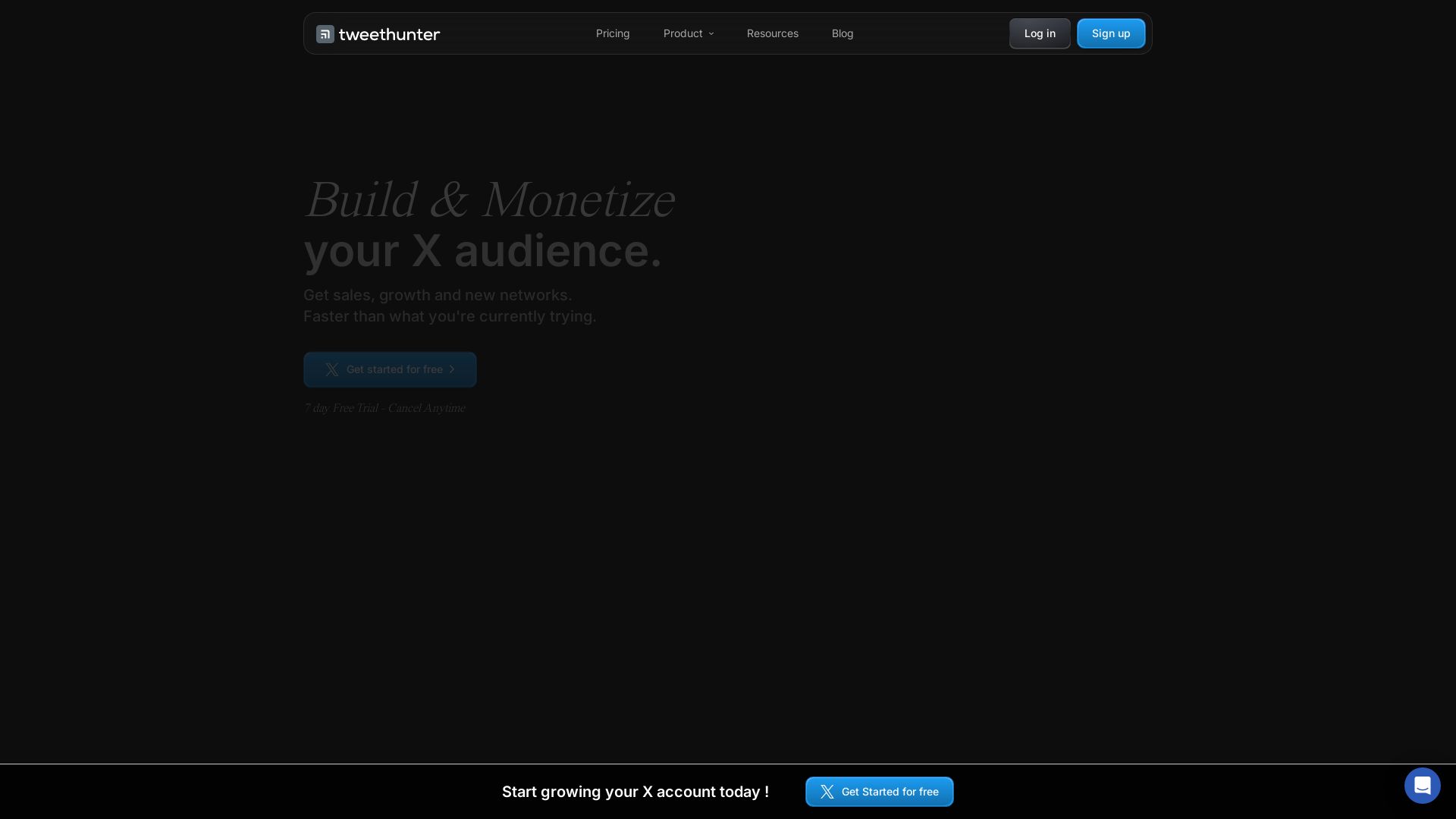This screenshot has height=819, width=1456.
Task: Click the tweethunter wordmark in header
Action: click(x=389, y=34)
